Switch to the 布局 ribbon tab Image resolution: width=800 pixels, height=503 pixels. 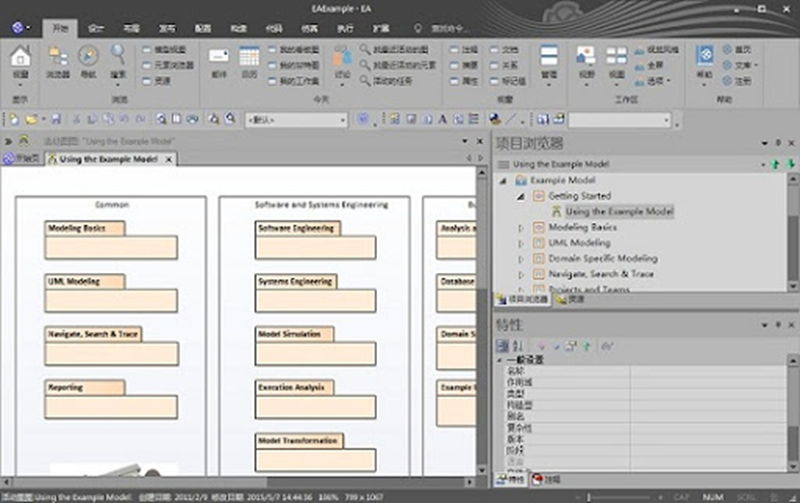(131, 29)
